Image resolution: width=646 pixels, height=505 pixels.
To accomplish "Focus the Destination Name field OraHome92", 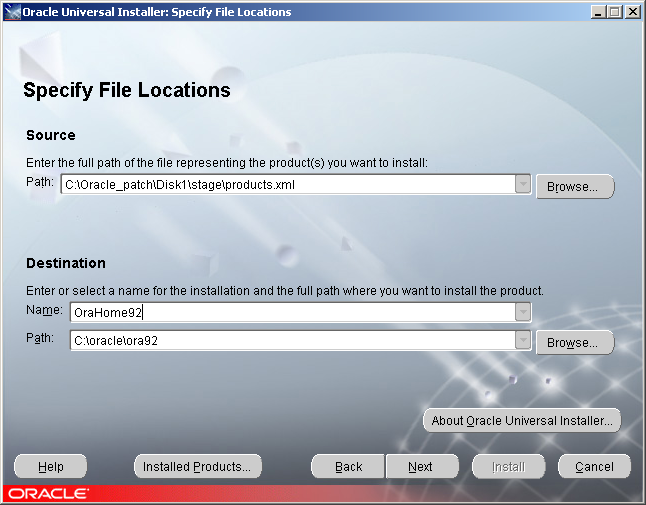I will click(292, 312).
